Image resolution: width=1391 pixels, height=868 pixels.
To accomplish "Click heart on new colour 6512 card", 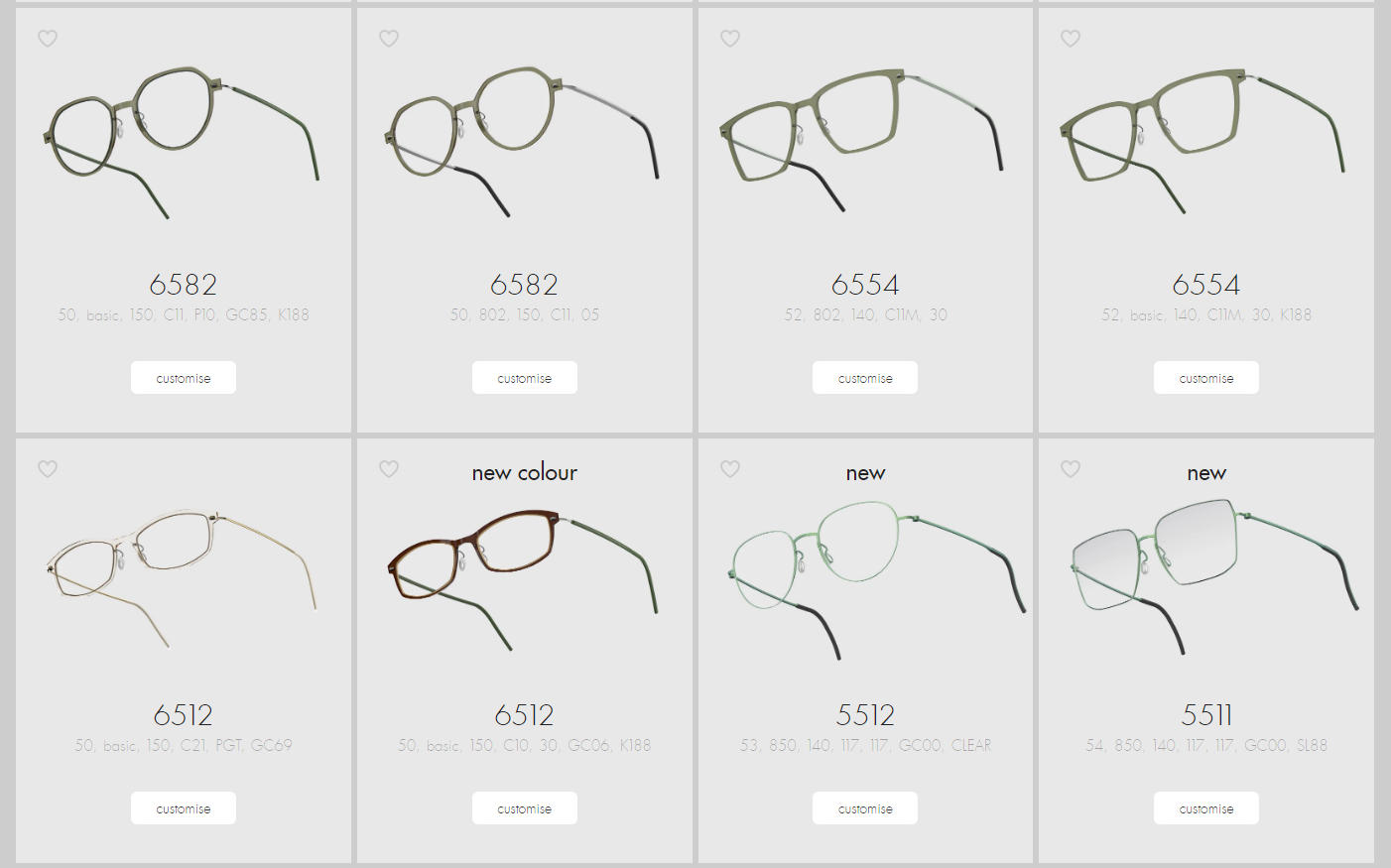I will 389,469.
